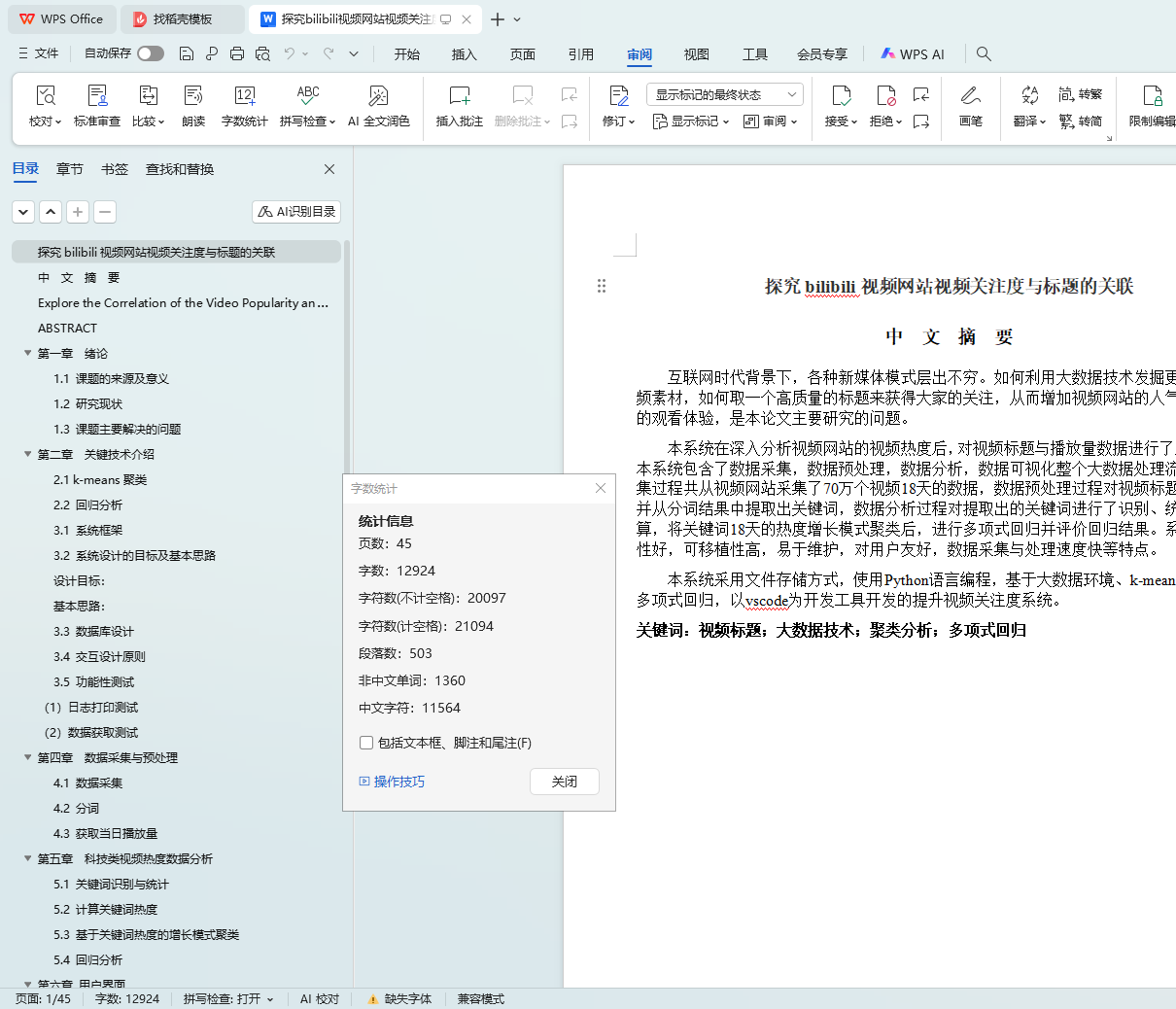1176x1009 pixels.
Task: Click the 限制编辑 restrict editing icon
Action: (1153, 96)
